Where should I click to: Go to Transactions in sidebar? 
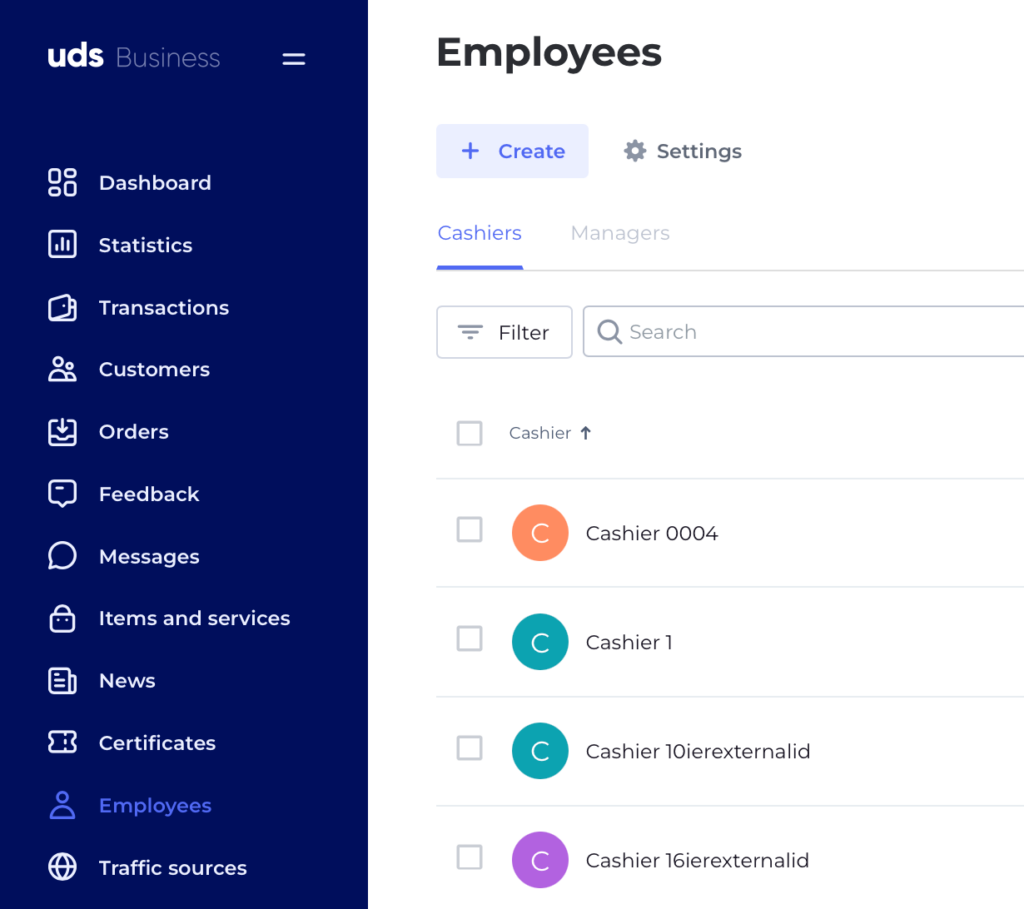click(x=163, y=308)
